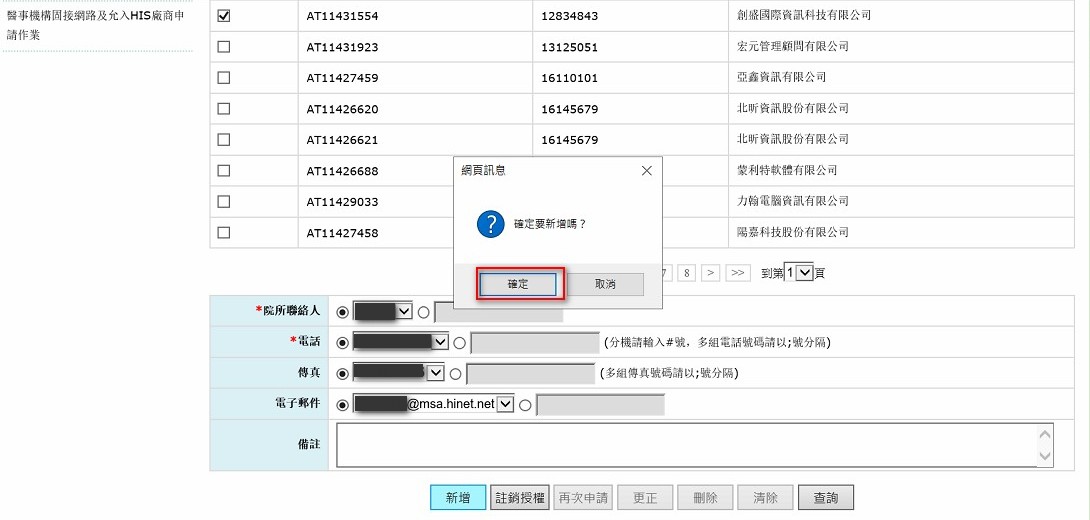Select 院所聯絡人 dropdown radio option
The width and height of the screenshot is (1090, 520).
[x=342, y=312]
